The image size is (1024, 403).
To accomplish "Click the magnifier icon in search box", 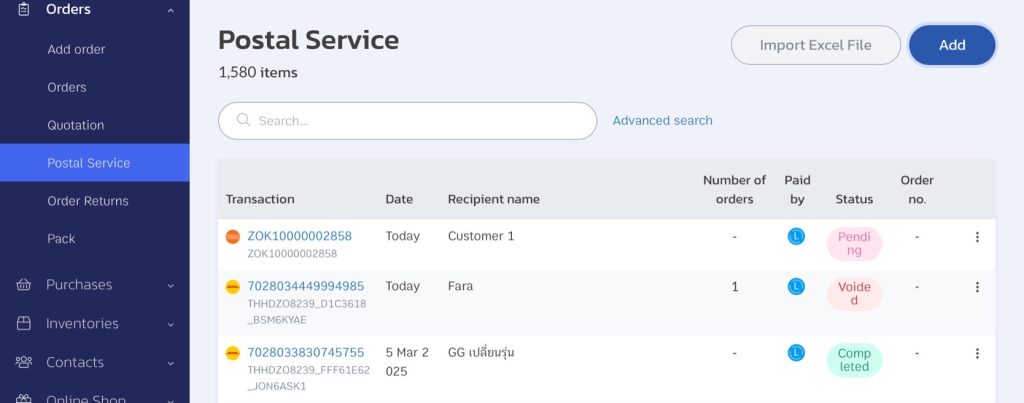I will [x=244, y=120].
